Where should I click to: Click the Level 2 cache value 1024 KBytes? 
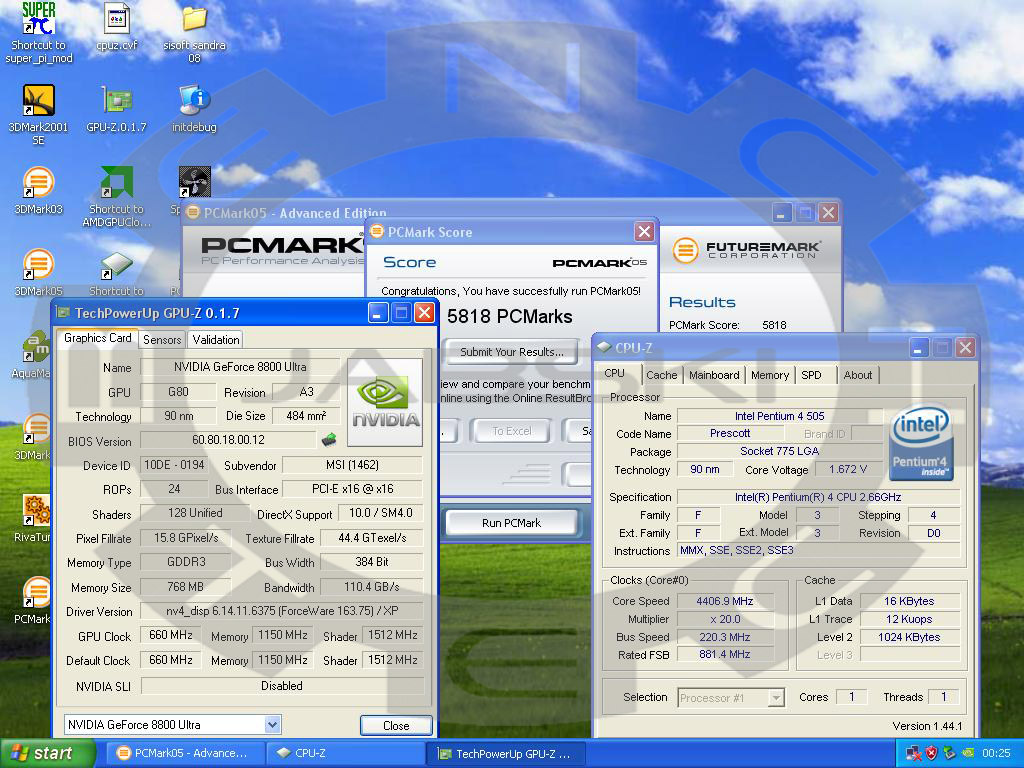click(909, 637)
